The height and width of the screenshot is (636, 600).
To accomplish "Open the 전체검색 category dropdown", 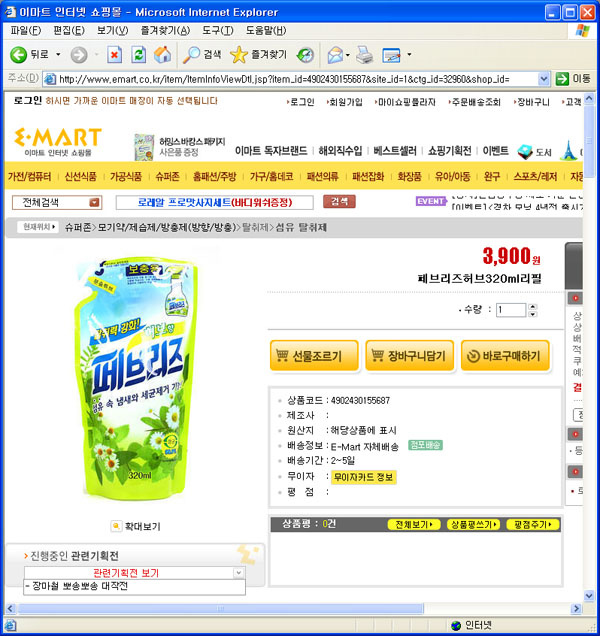I will pyautogui.click(x=95, y=202).
